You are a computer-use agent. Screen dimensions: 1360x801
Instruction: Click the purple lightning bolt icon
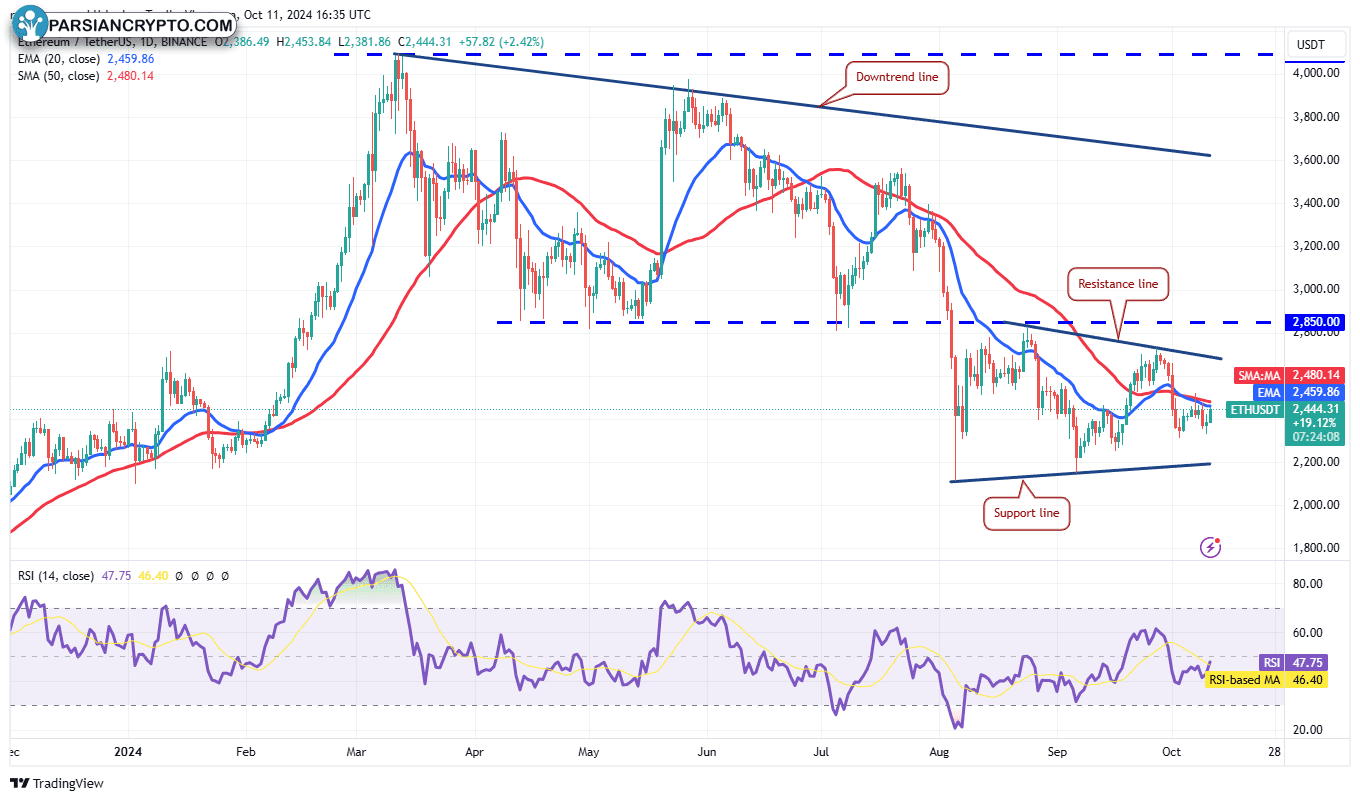pos(1211,547)
